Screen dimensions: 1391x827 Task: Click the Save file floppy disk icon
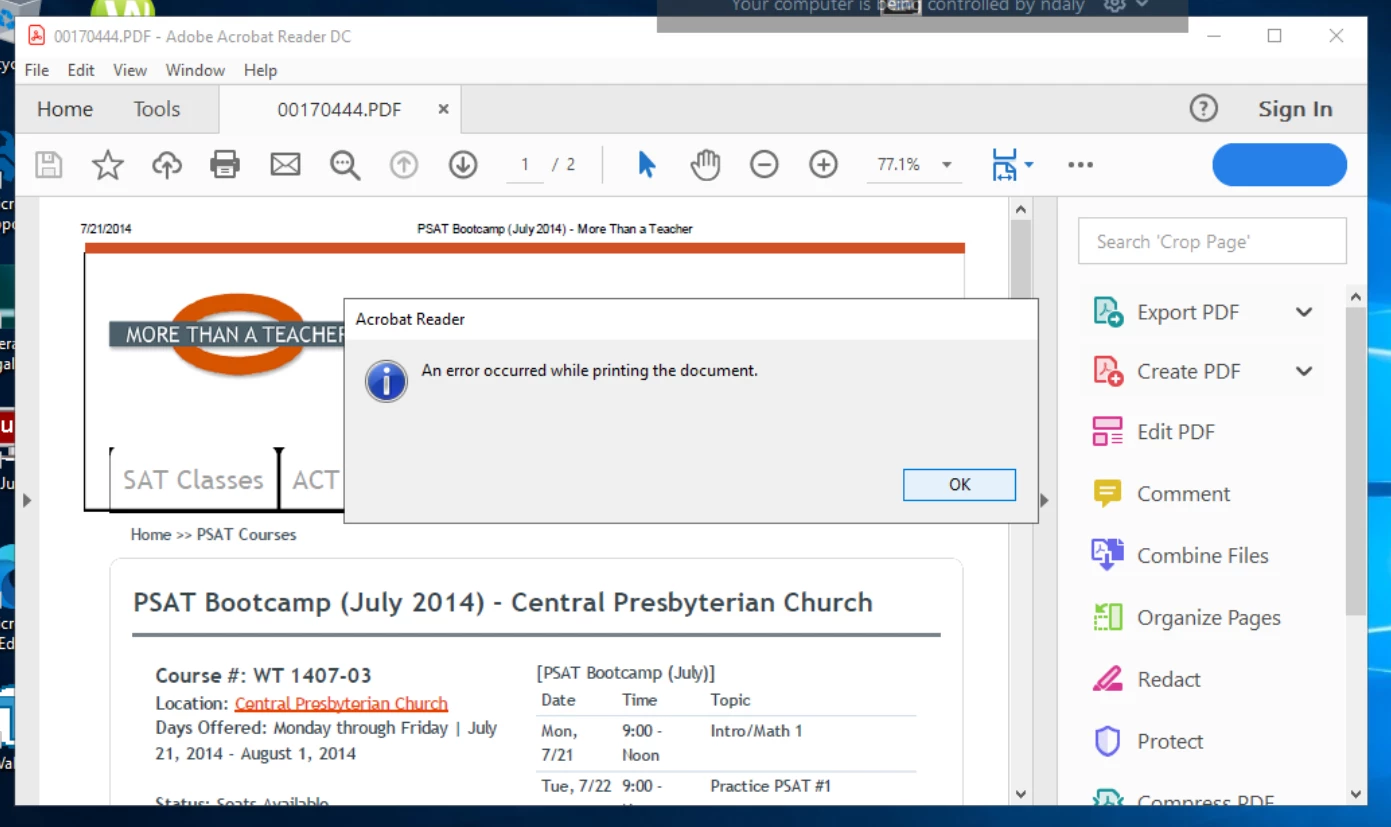(x=49, y=165)
